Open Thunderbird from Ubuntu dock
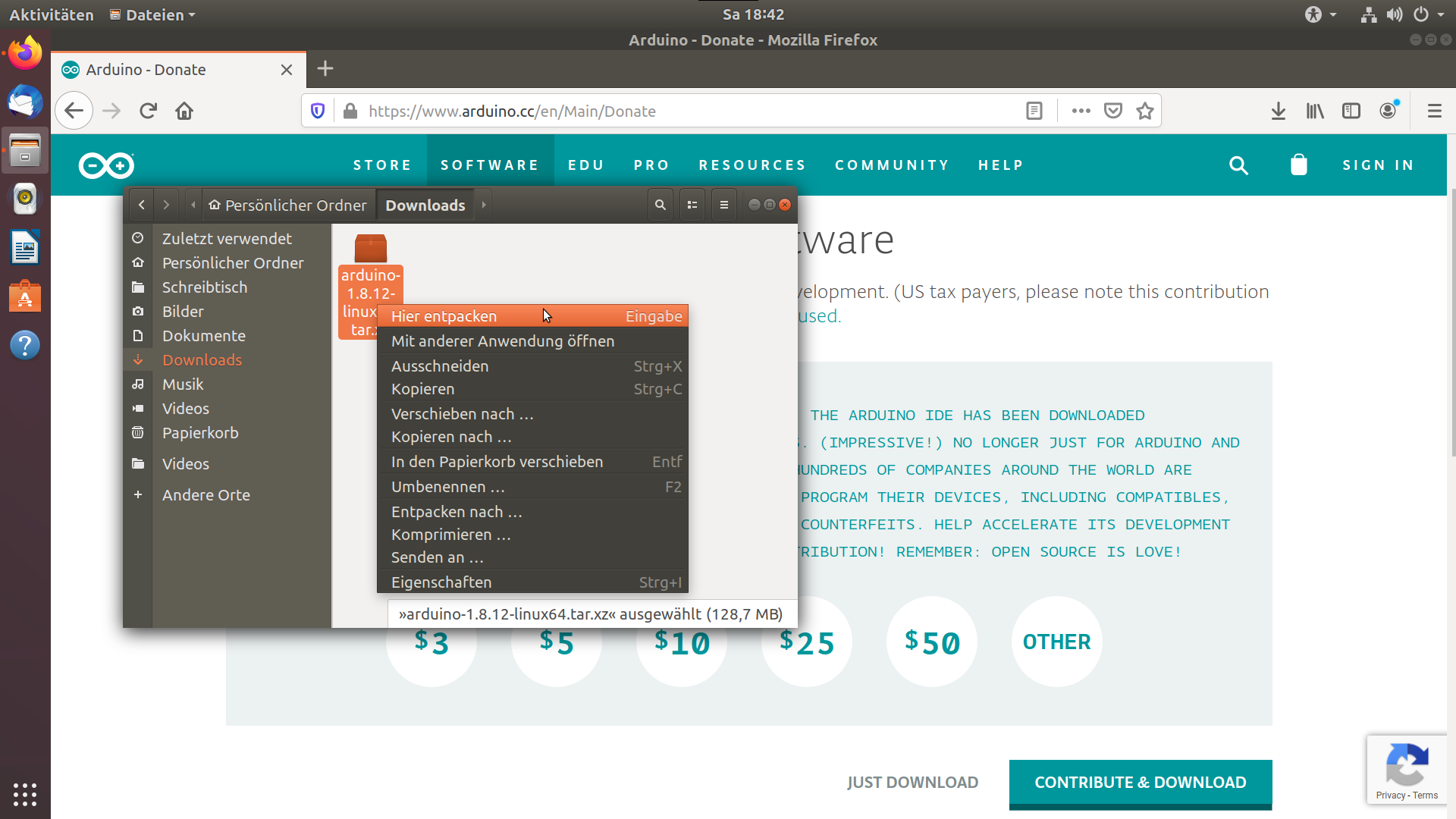The height and width of the screenshot is (819, 1456). (25, 102)
